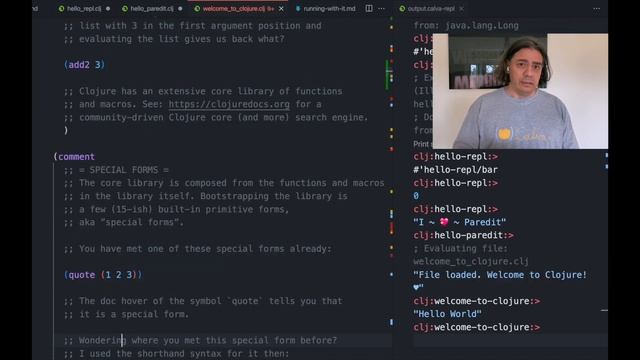Switch to the hello_paredit.clj tab

point(152,9)
